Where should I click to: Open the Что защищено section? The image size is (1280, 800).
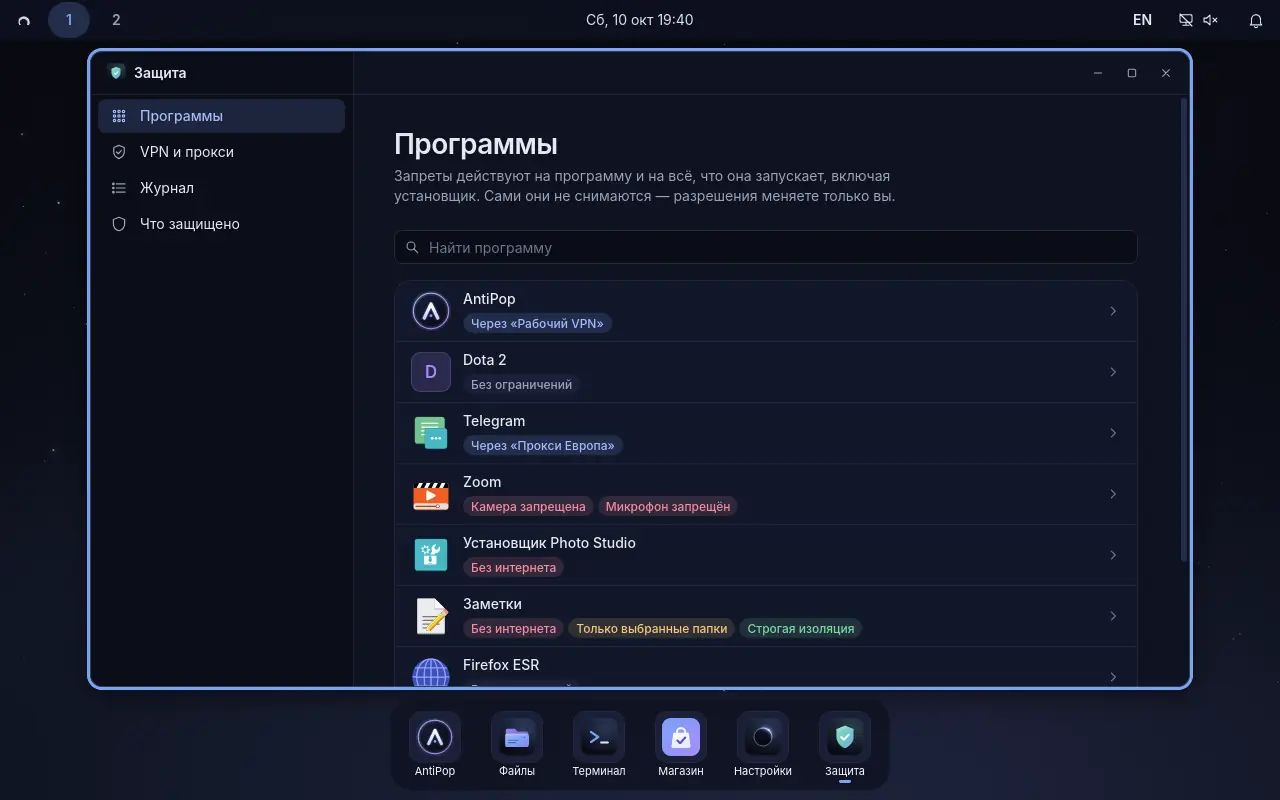click(221, 224)
